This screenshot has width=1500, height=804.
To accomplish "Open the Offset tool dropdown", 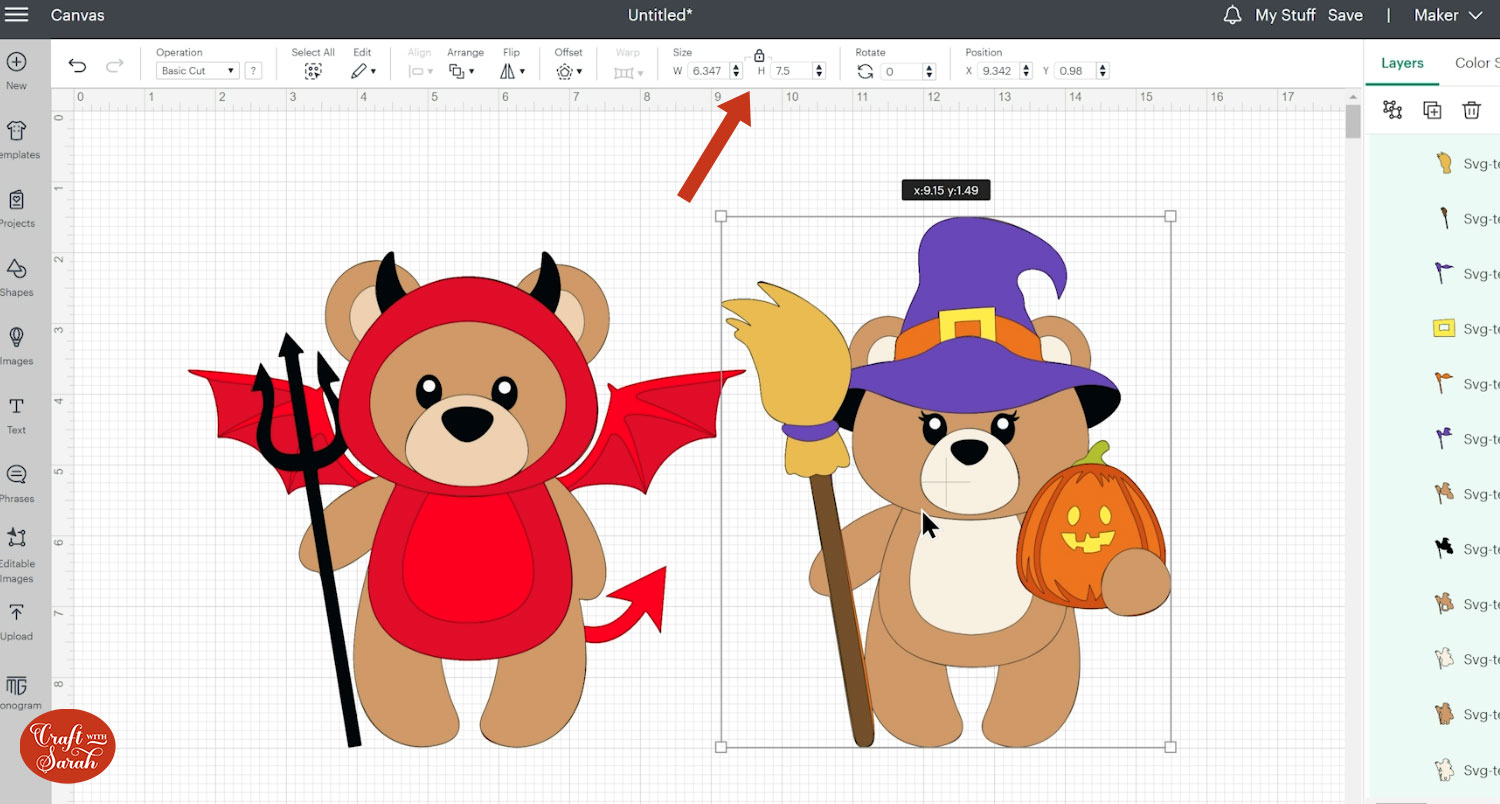I will (569, 71).
